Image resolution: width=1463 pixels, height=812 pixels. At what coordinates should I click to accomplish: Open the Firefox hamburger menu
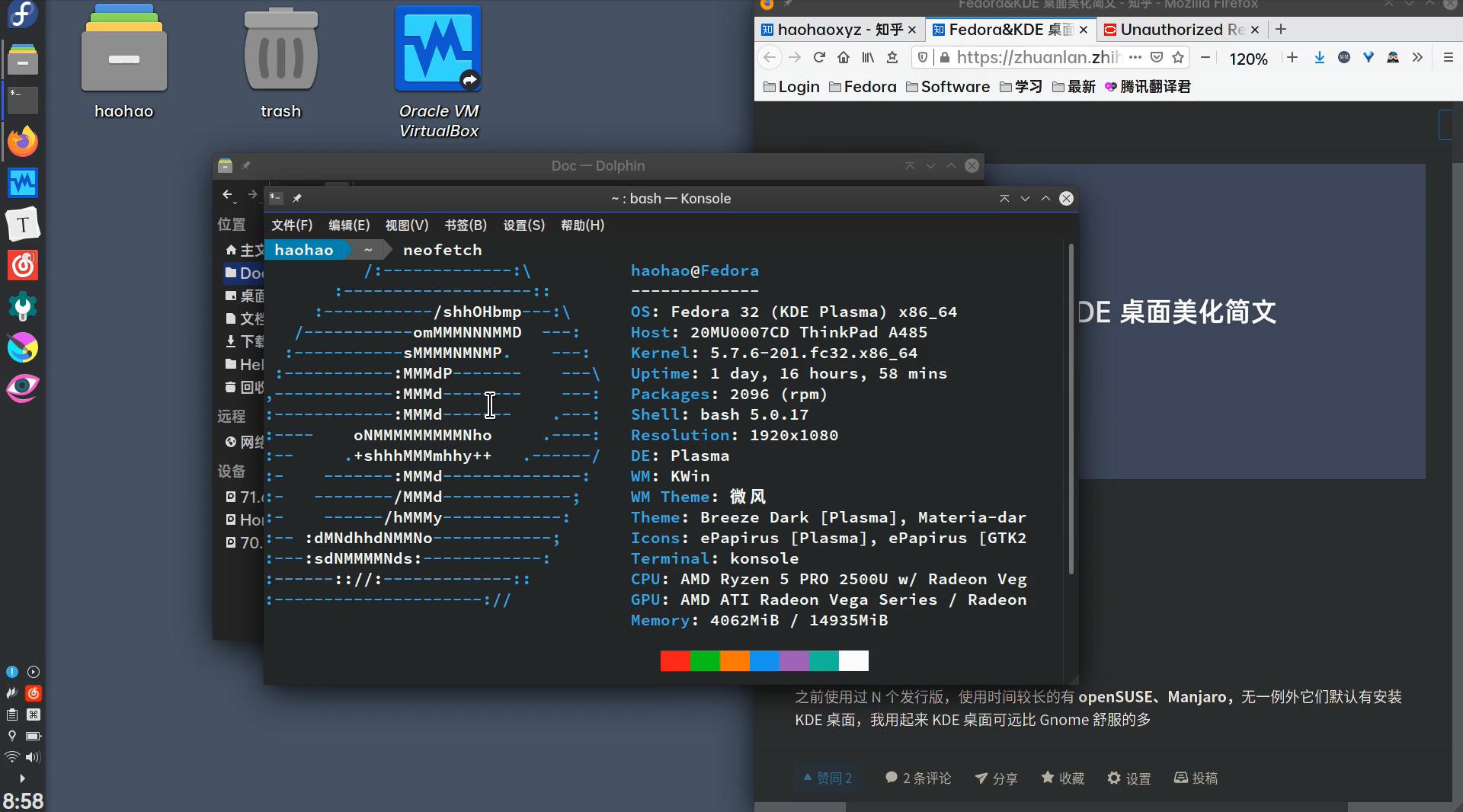[x=1449, y=58]
